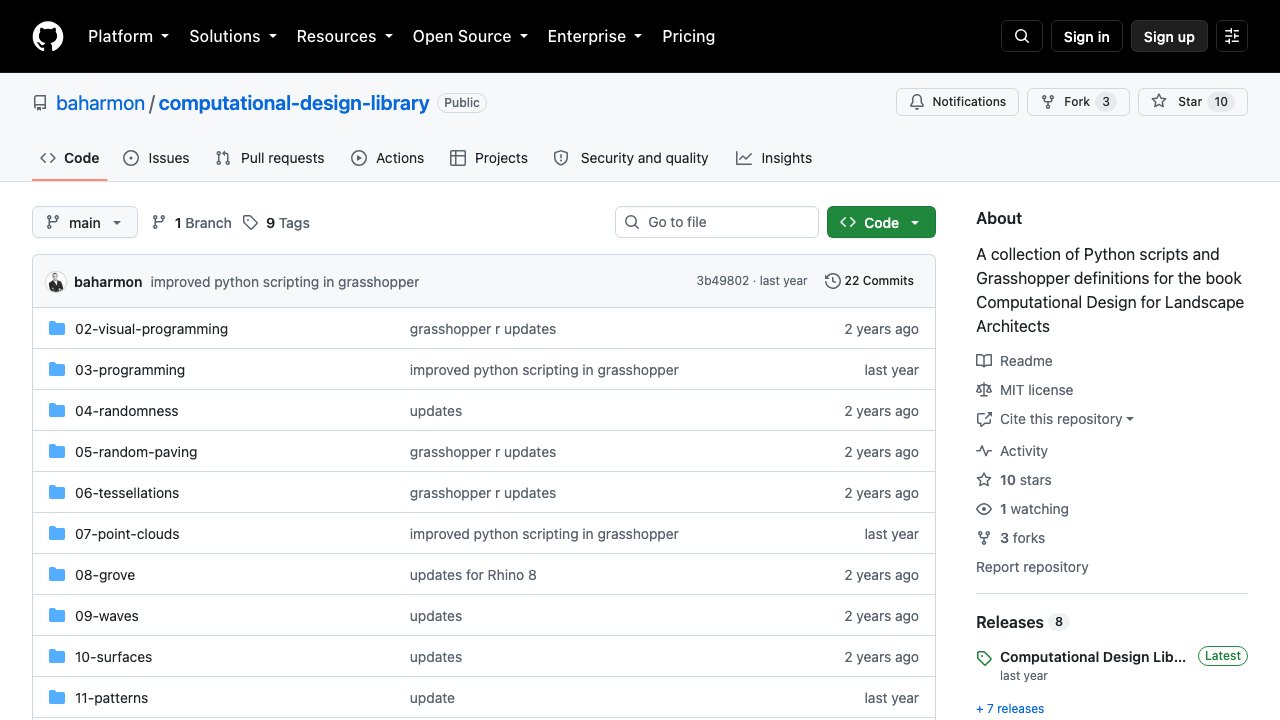Click the fork icon beside 3 forks
This screenshot has width=1280, height=720.
click(984, 538)
